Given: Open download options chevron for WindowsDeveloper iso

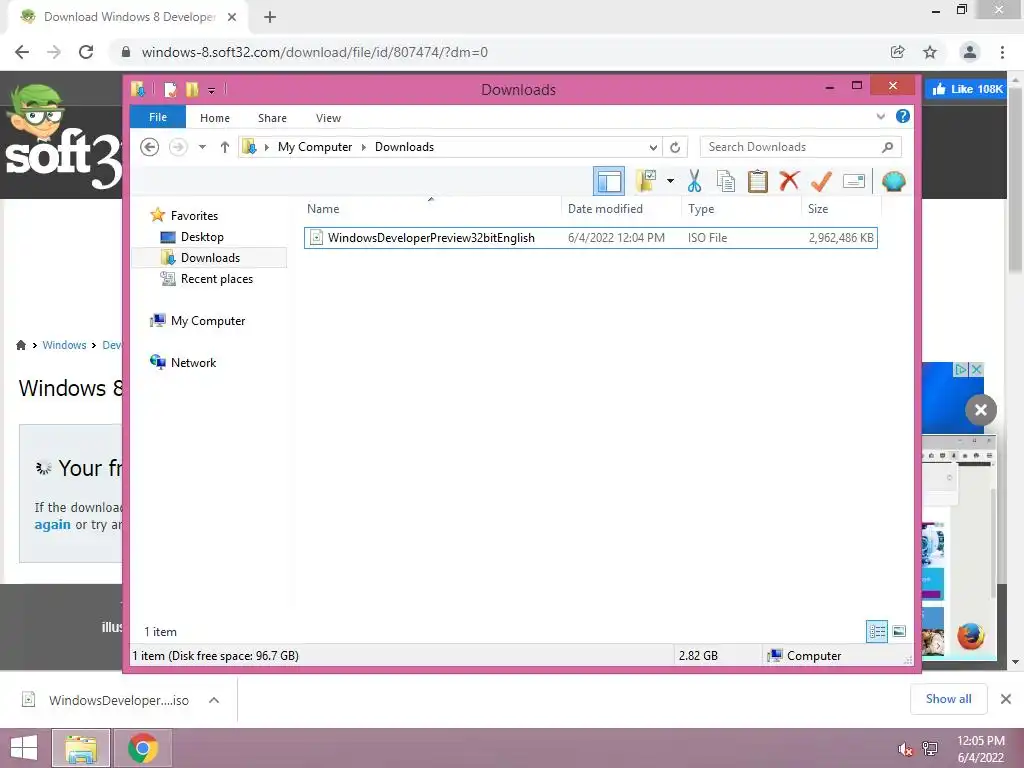Looking at the screenshot, I should (214, 700).
